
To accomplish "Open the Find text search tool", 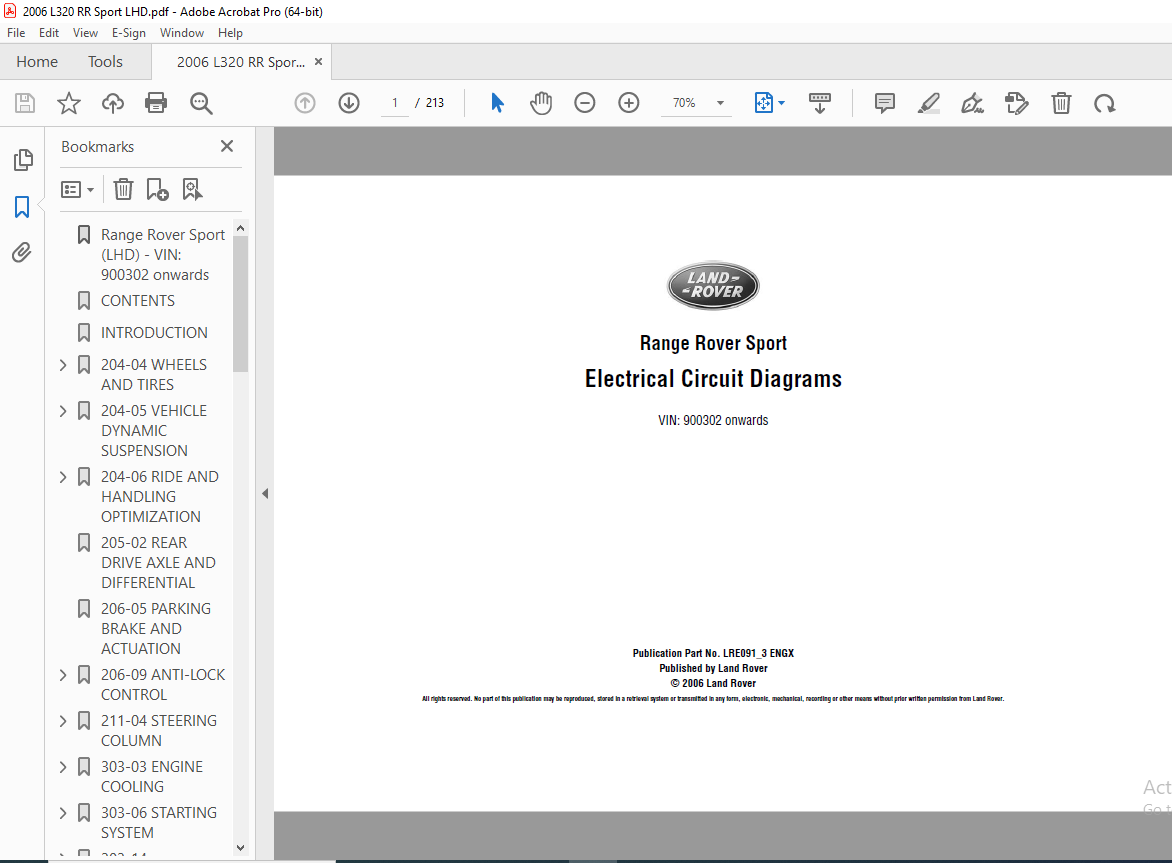I will [x=201, y=103].
